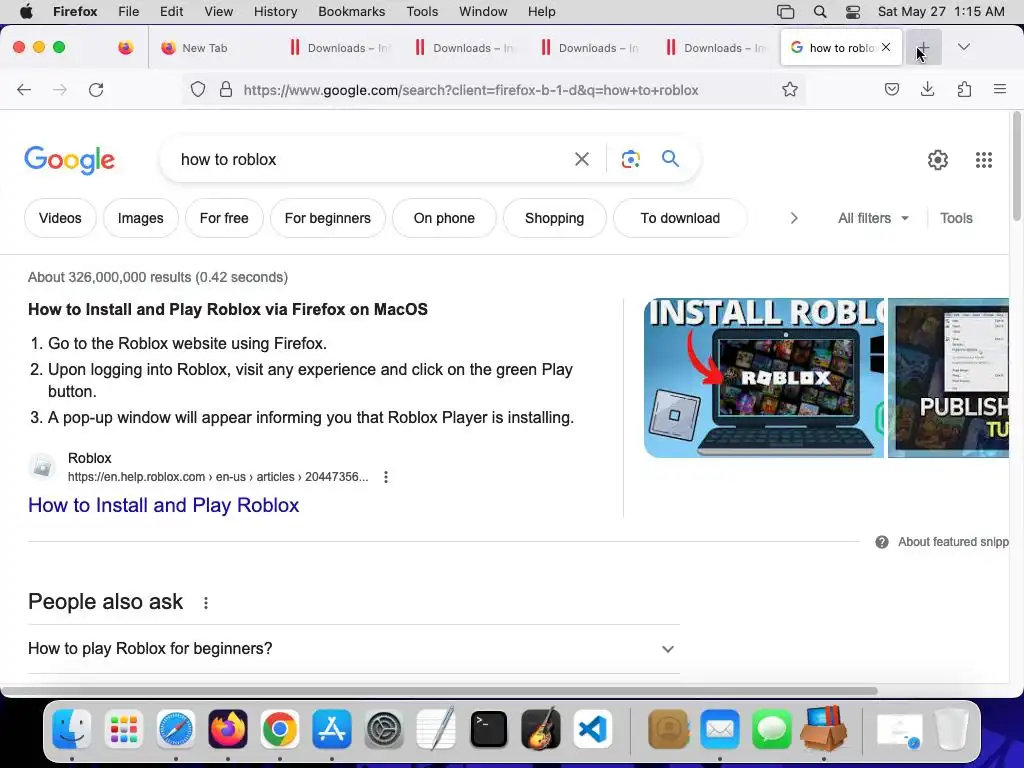The width and height of the screenshot is (1024, 768).
Task: Open the Google apps grid
Action: pos(984,159)
